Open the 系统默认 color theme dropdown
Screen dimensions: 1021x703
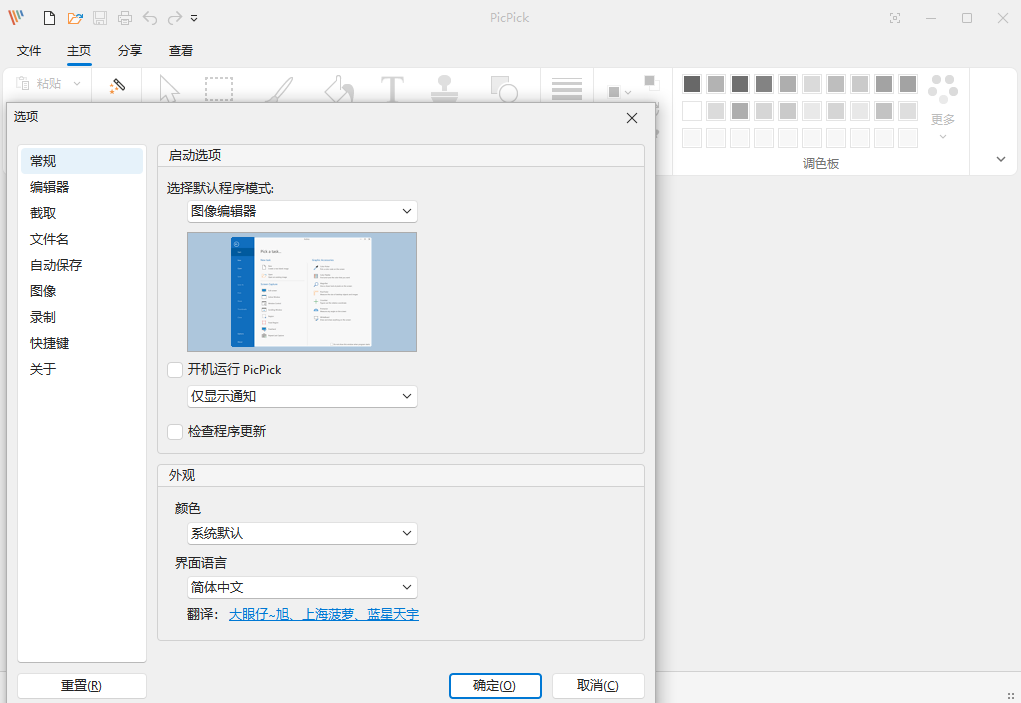302,533
